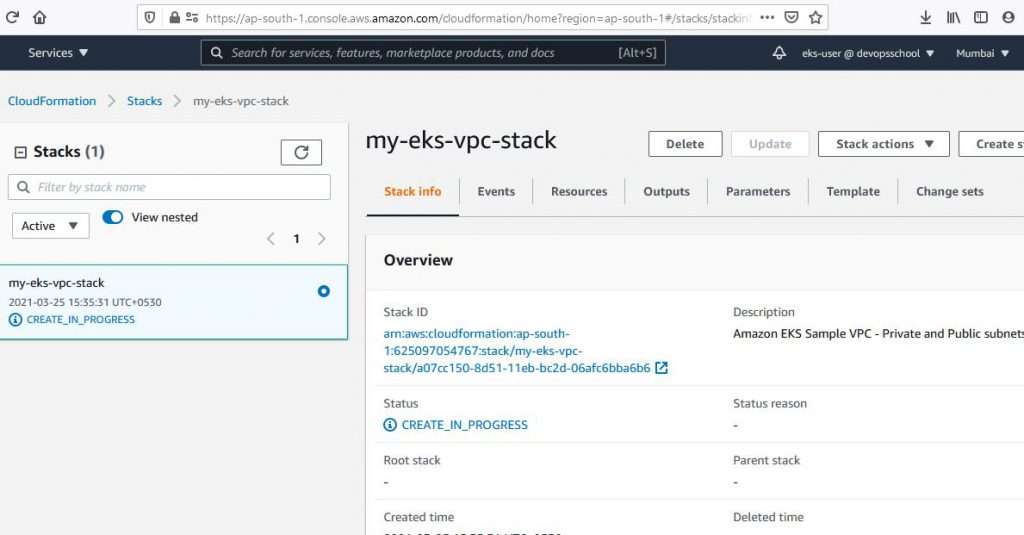The image size is (1024, 535).
Task: Open the Mumbai region selector
Action: point(981,53)
